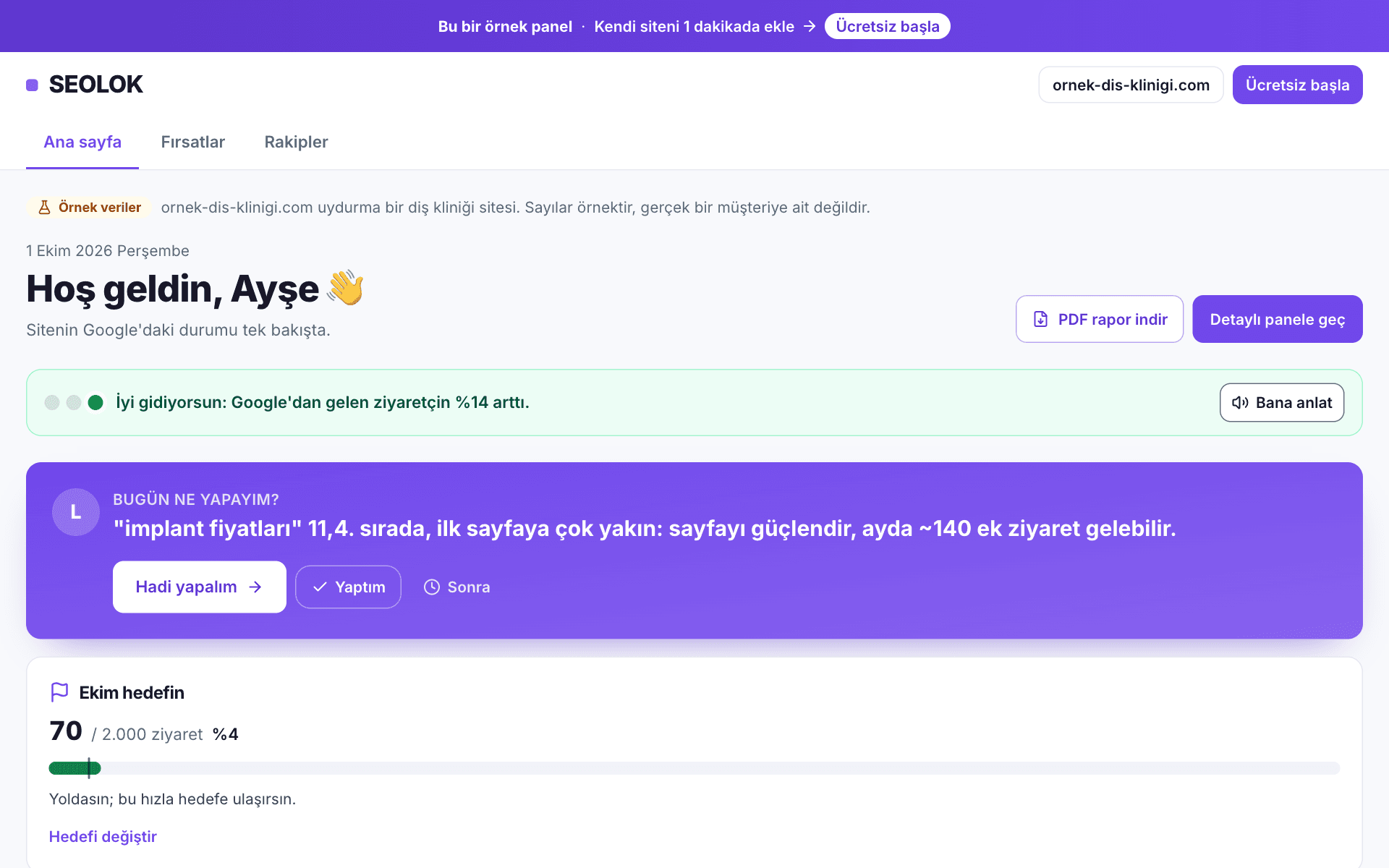Click the round L avatar
1389x868 pixels.
pyautogui.click(x=76, y=512)
